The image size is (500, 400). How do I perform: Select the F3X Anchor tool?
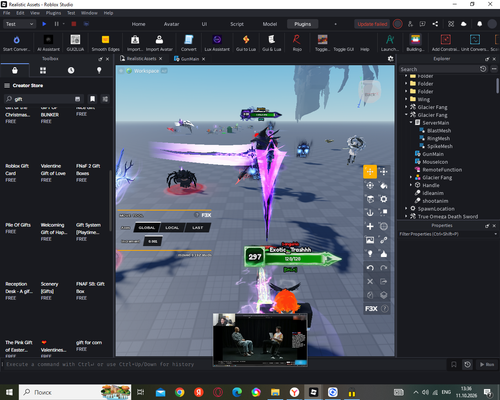[x=370, y=213]
